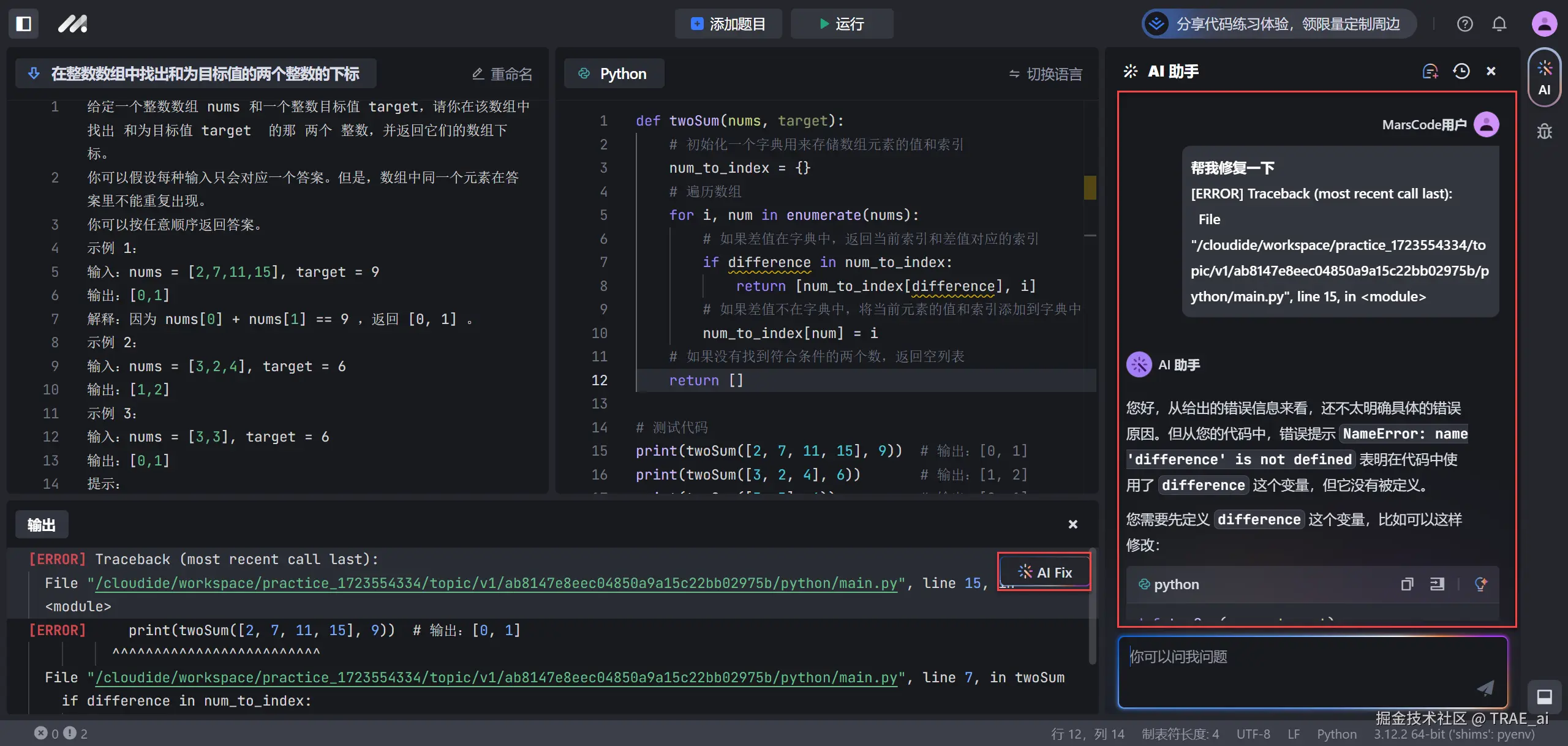Select the 输出 output tab
Screen dimensions: 1568x746
tap(41, 525)
